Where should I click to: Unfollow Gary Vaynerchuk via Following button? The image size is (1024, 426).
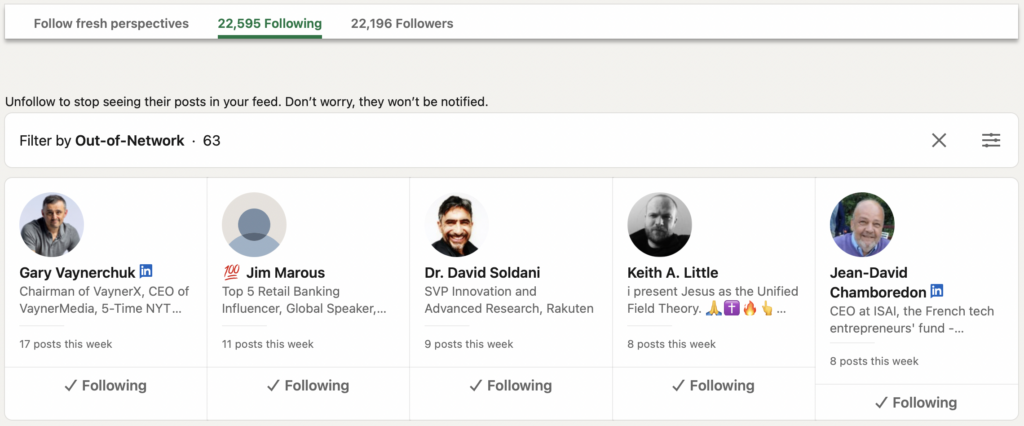click(105, 386)
